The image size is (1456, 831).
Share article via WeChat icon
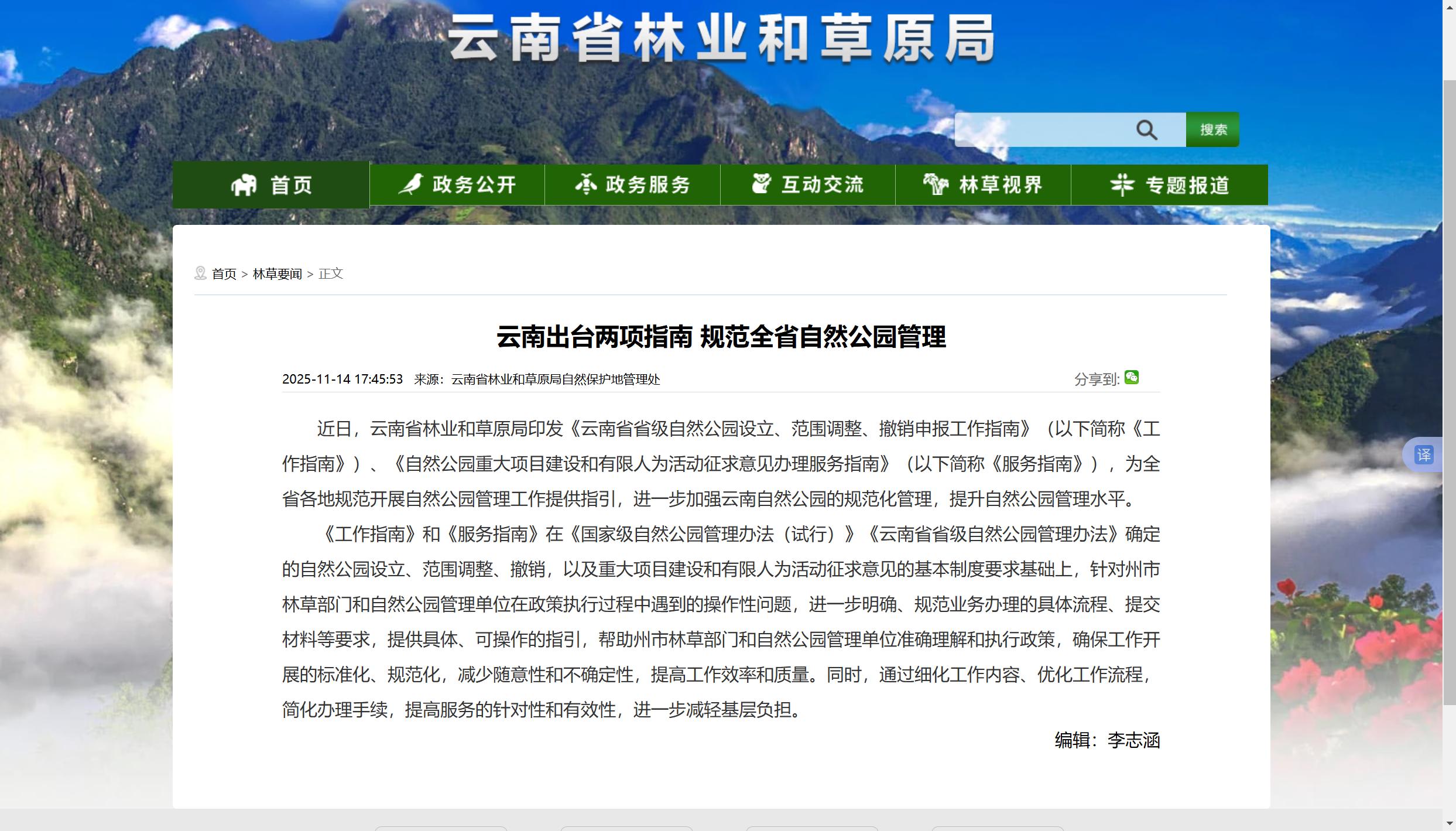point(1132,378)
